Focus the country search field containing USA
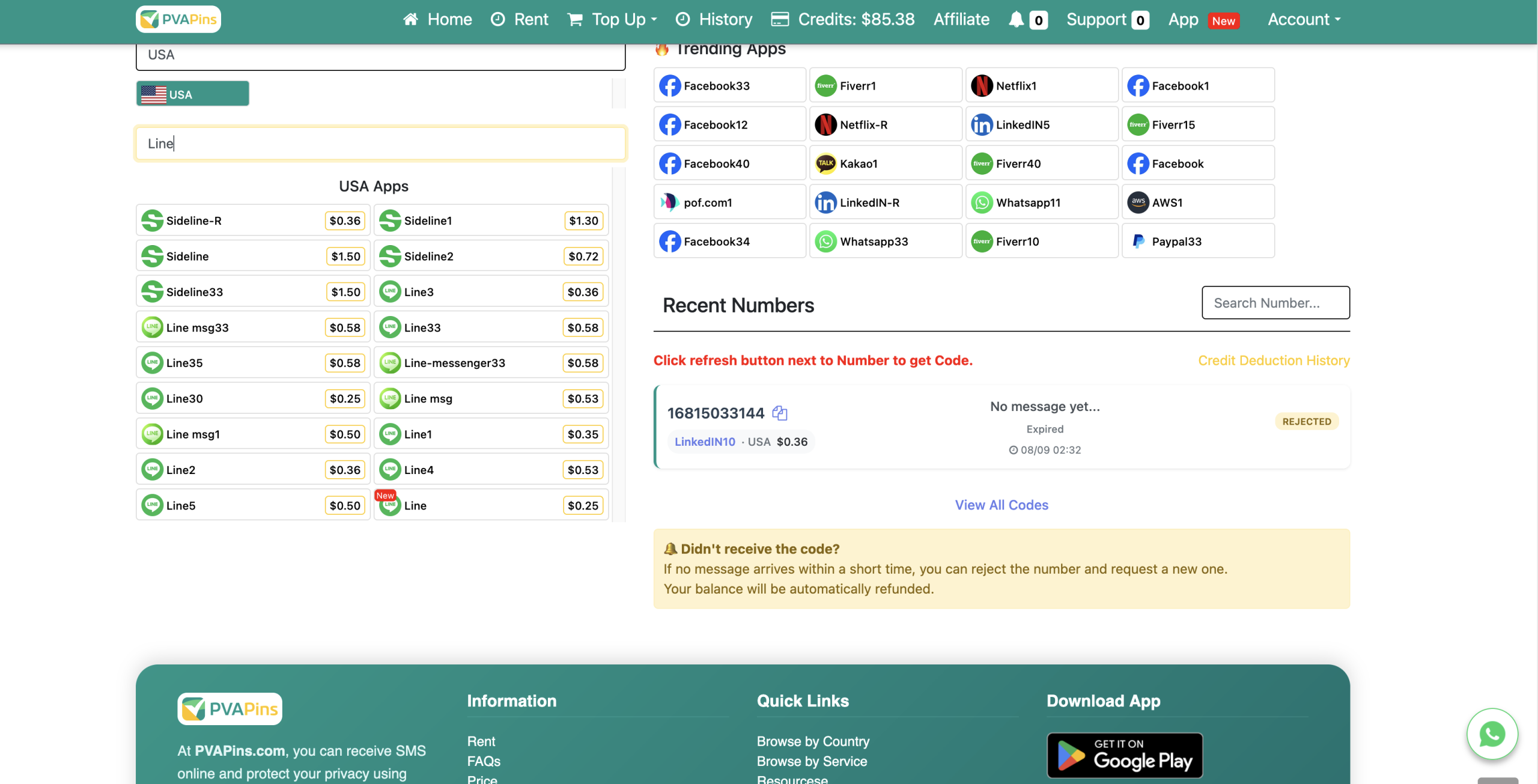The width and height of the screenshot is (1538, 784). pos(380,56)
